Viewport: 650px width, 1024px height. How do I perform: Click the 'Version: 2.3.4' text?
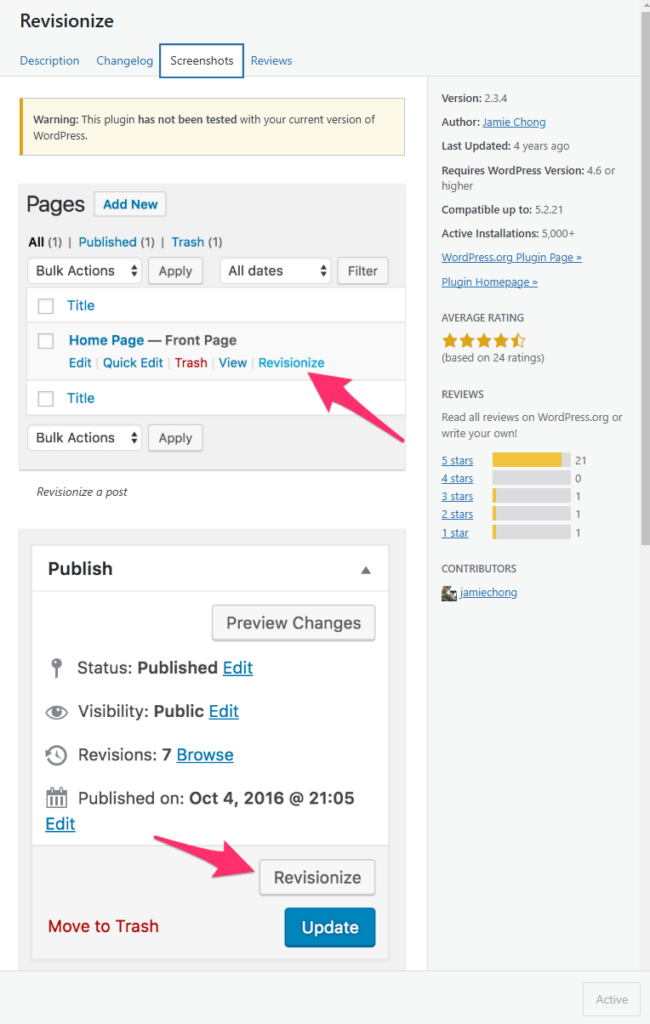tap(474, 99)
